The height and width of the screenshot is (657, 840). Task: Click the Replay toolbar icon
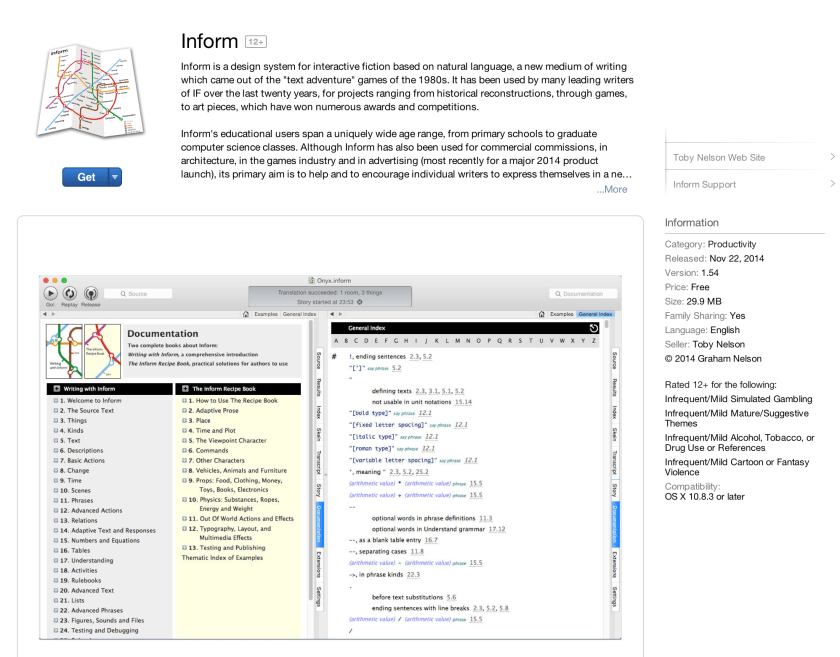68,294
